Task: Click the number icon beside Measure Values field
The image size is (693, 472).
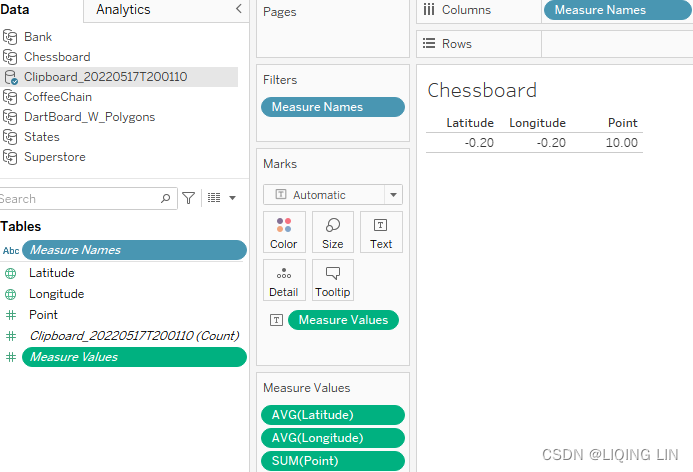Action: click(x=11, y=357)
